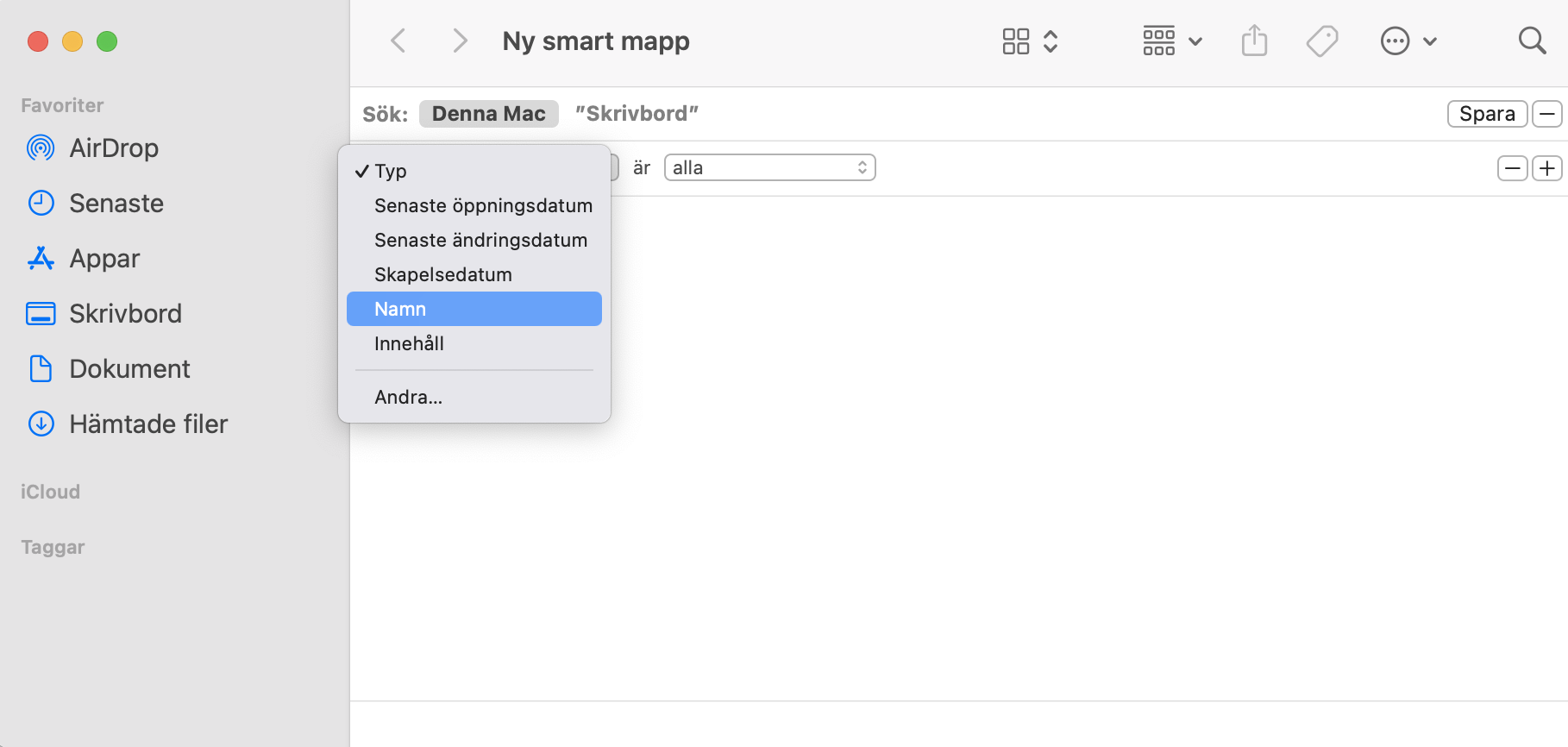Choose Senaste öppningsdatum in the menu
The width and height of the screenshot is (1568, 747).
tap(474, 205)
